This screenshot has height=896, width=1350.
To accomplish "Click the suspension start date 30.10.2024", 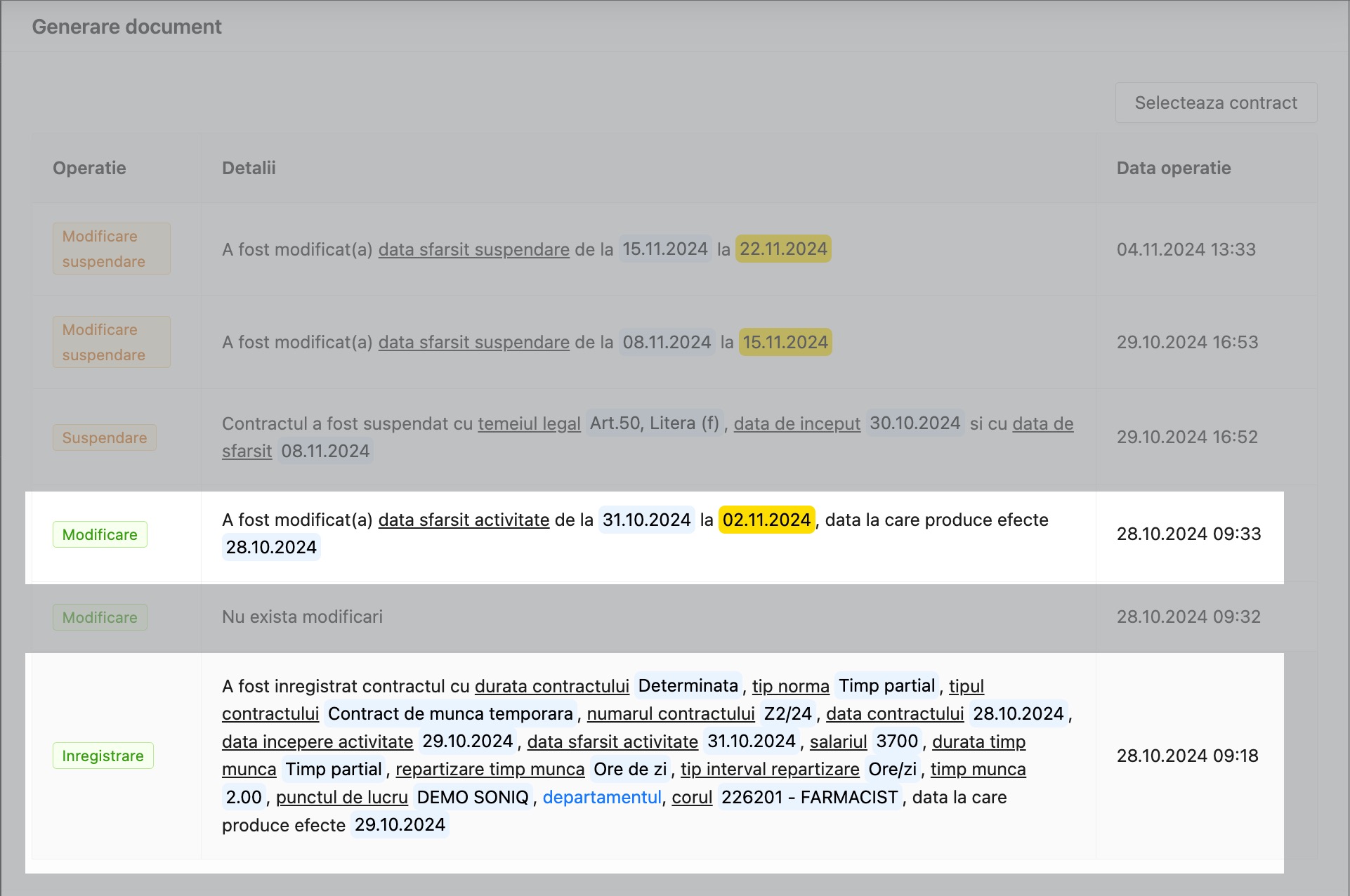I will coord(915,423).
